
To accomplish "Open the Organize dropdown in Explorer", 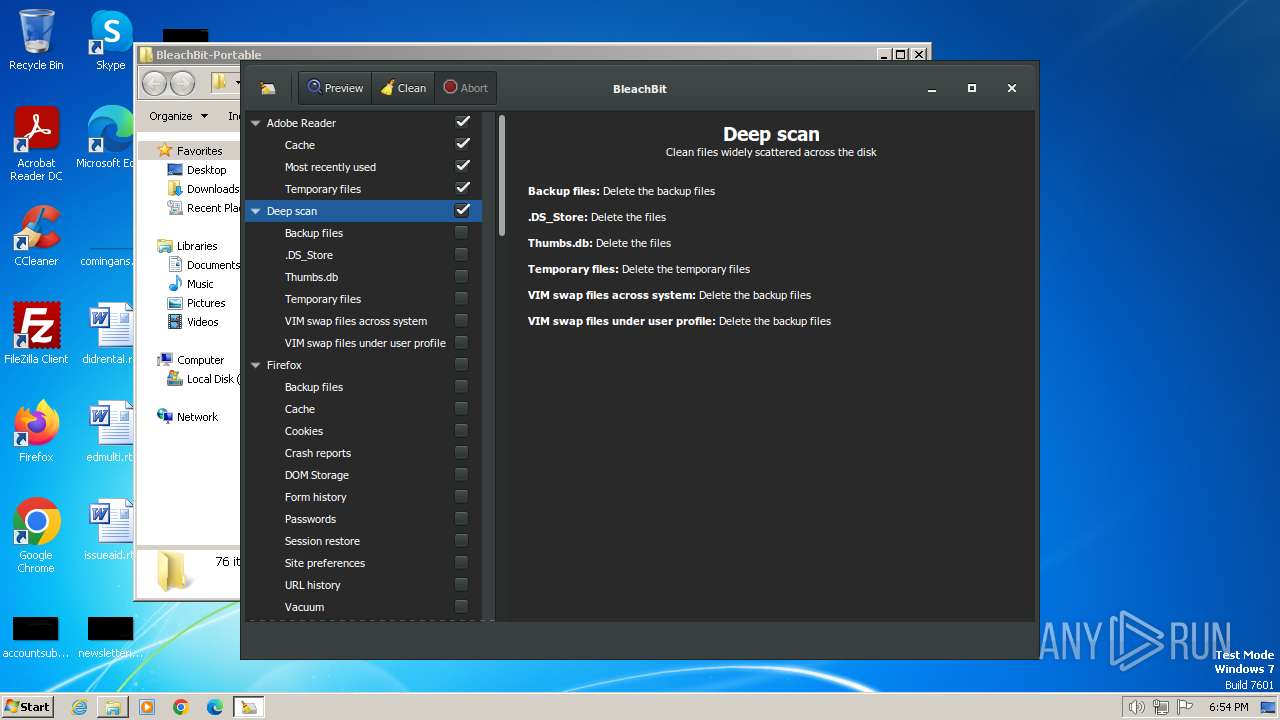I will pos(178,116).
